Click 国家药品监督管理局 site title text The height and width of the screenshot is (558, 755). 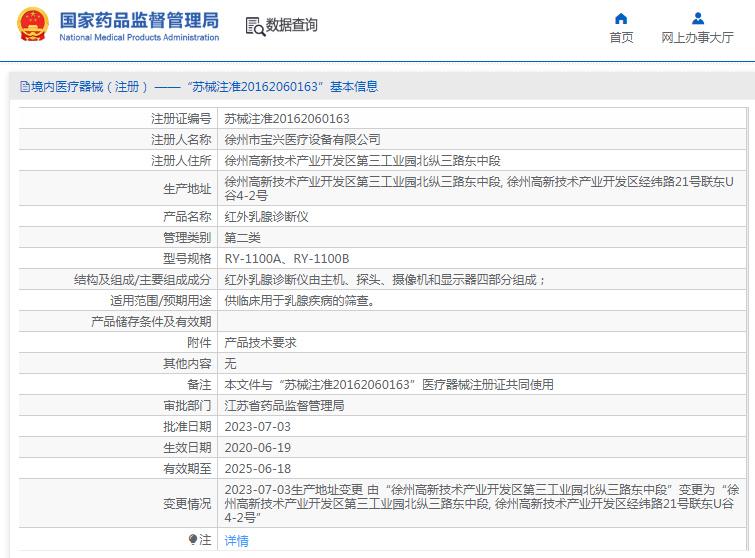coord(138,20)
